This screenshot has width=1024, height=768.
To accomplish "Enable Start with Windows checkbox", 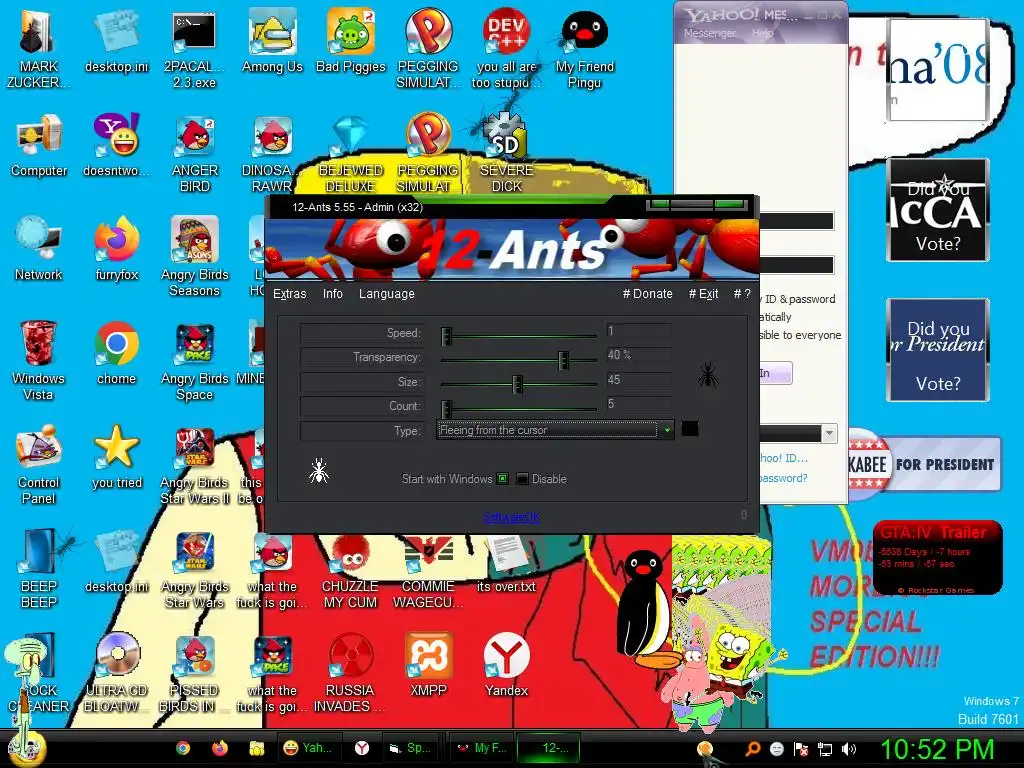I will coord(503,479).
